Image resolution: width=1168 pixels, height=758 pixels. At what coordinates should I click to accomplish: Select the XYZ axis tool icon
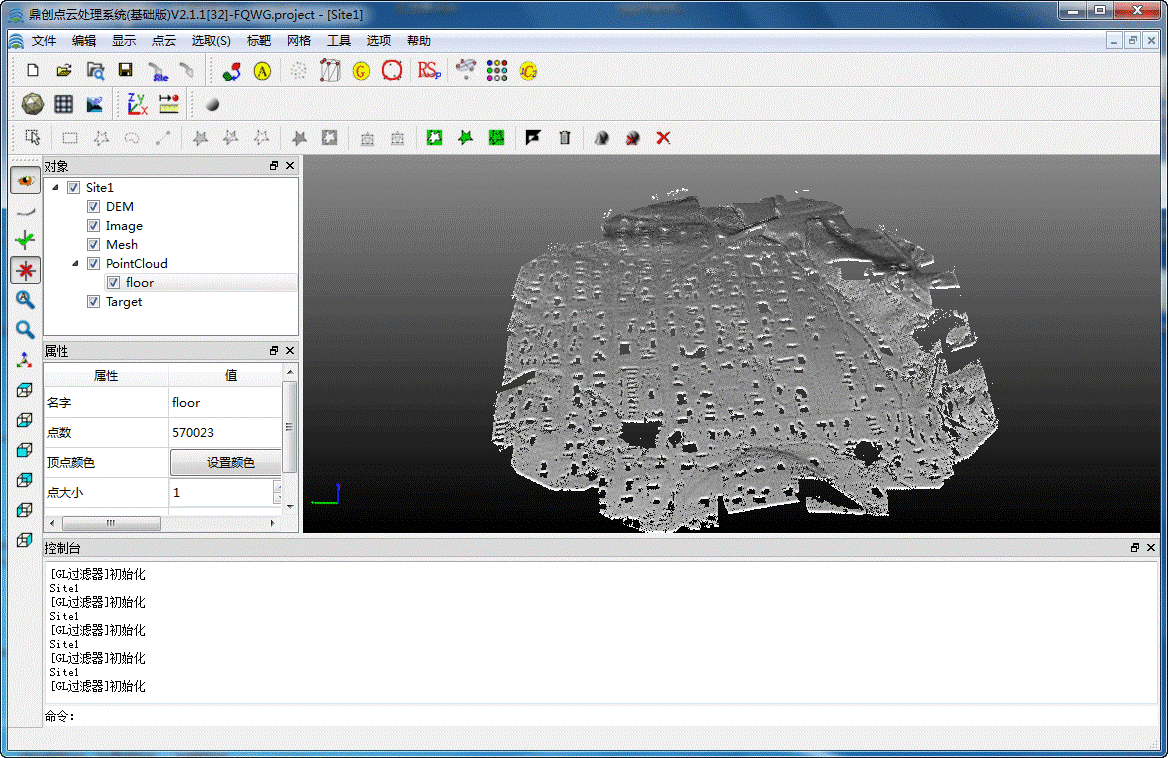pyautogui.click(x=137, y=104)
